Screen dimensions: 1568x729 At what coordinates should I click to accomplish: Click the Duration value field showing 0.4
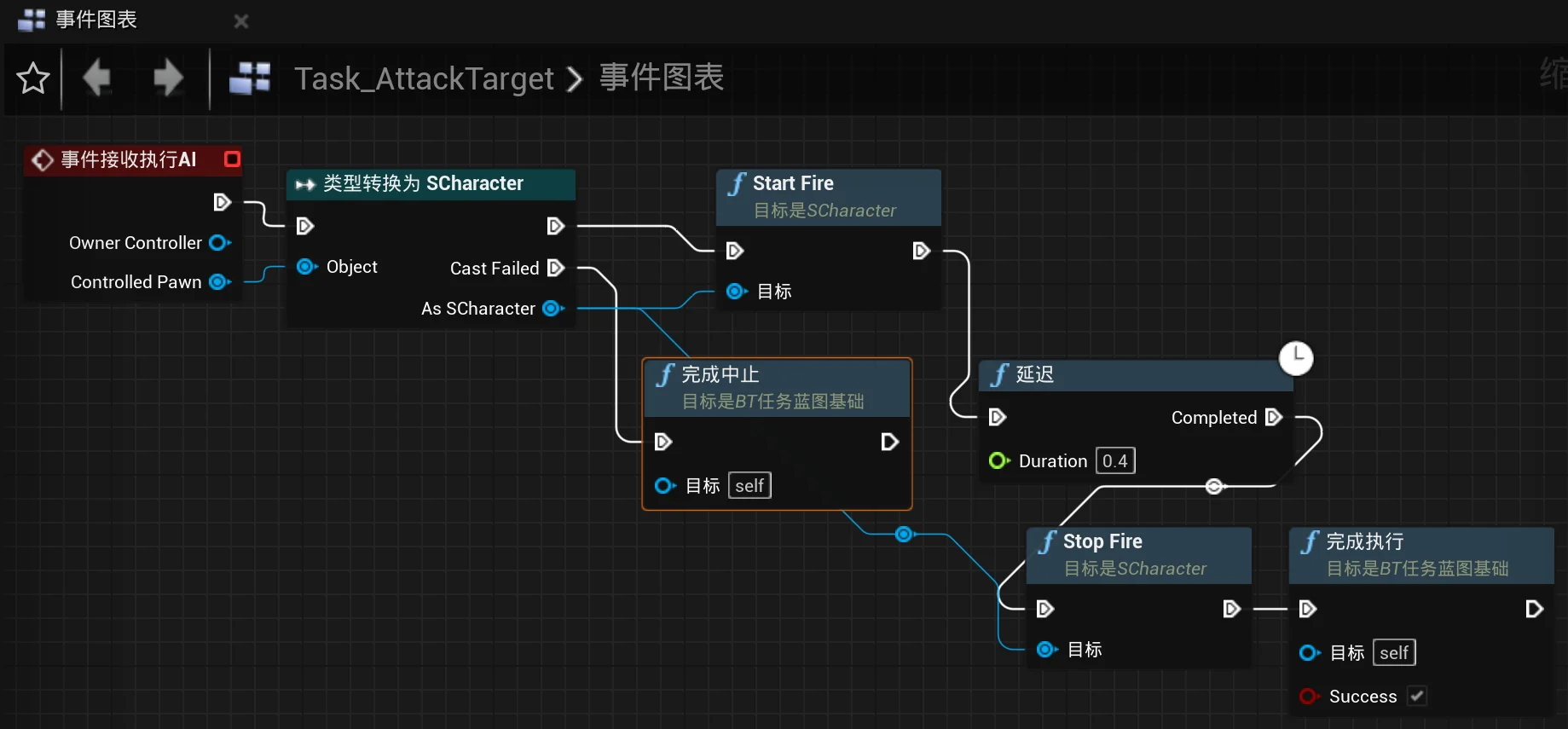click(x=1115, y=460)
